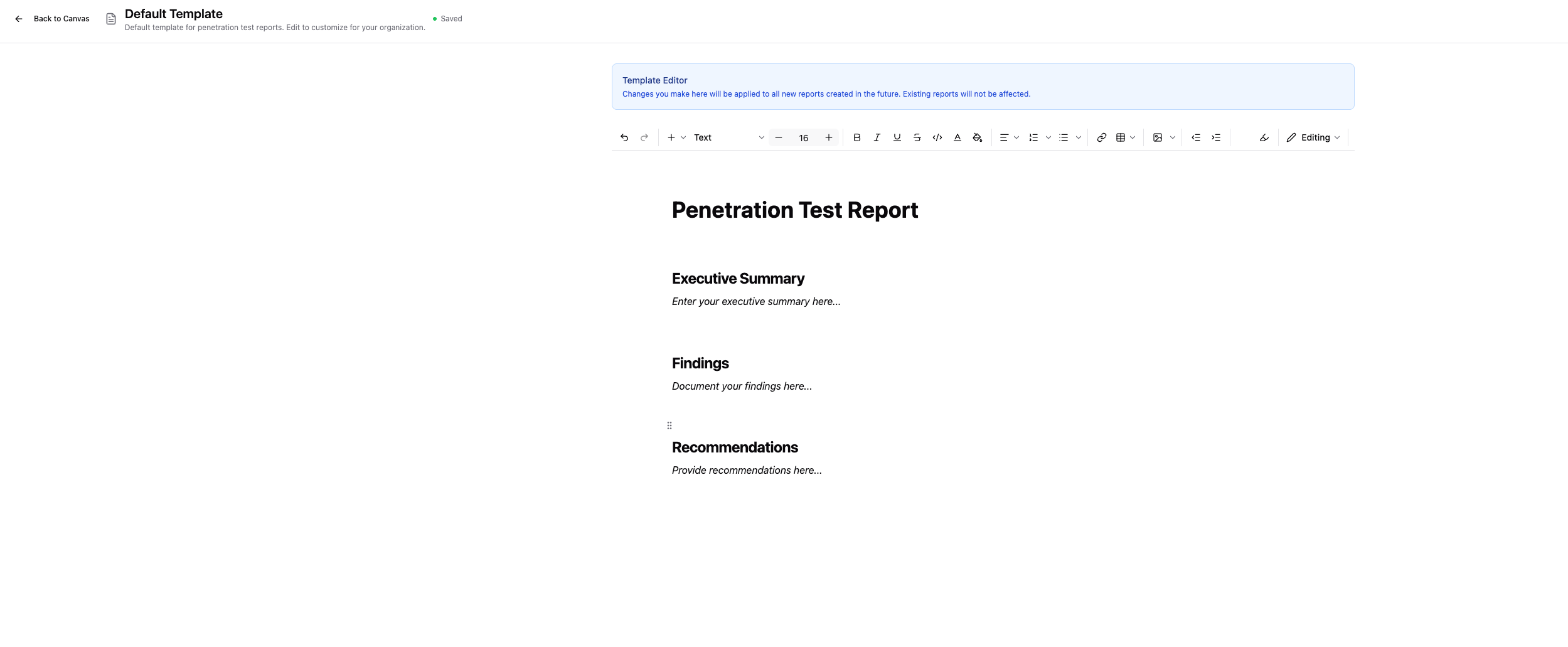The height and width of the screenshot is (647, 1568).
Task: Open the insert plus menu
Action: click(676, 137)
